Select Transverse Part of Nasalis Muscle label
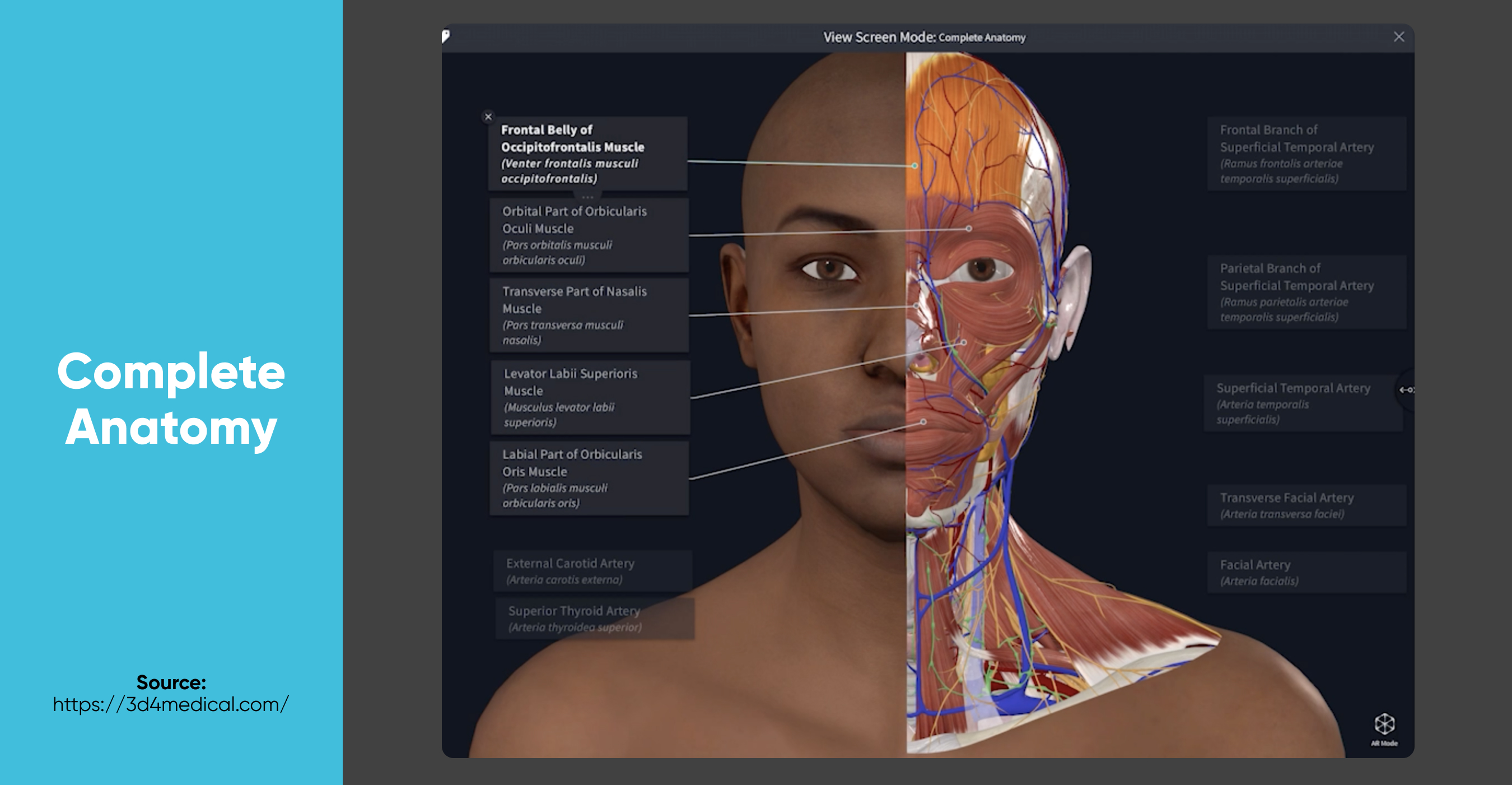 [x=589, y=315]
